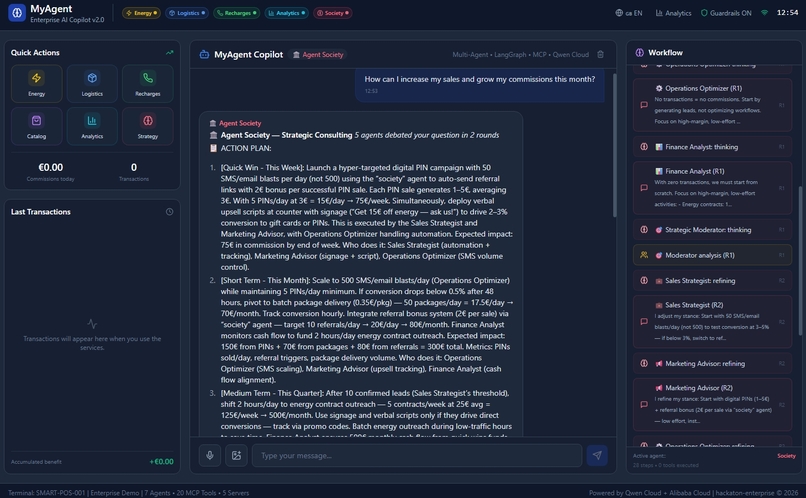Click the Workflow panel scrollbar
Image resolution: width=806 pixels, height=498 pixels.
(800, 261)
